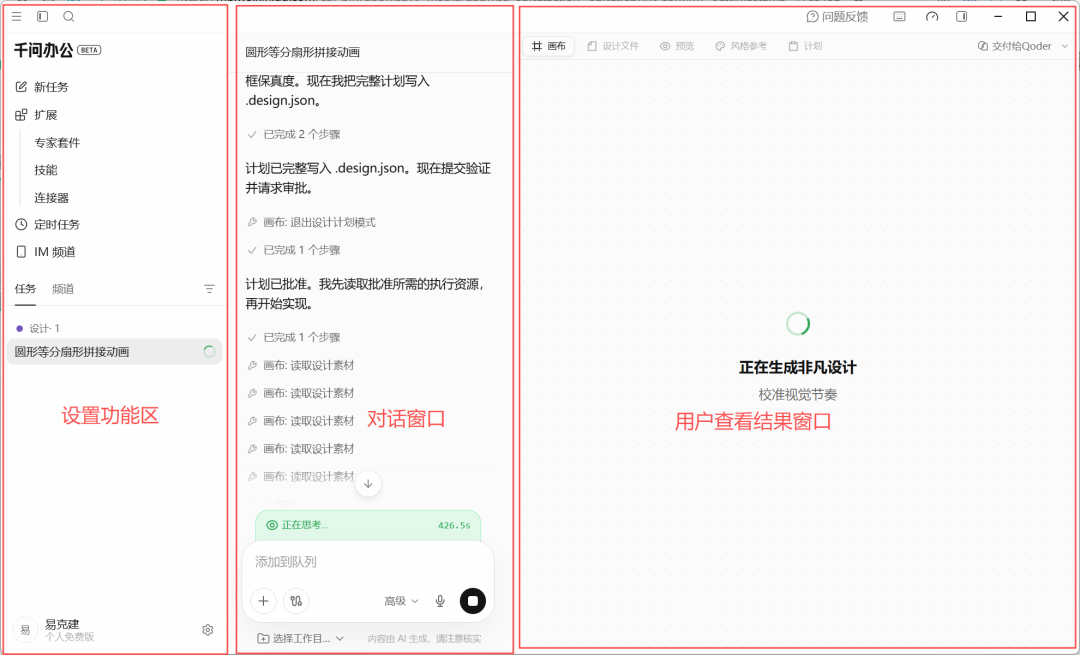Expand the 高级 model dropdown
1080x655 pixels.
pyautogui.click(x=402, y=601)
